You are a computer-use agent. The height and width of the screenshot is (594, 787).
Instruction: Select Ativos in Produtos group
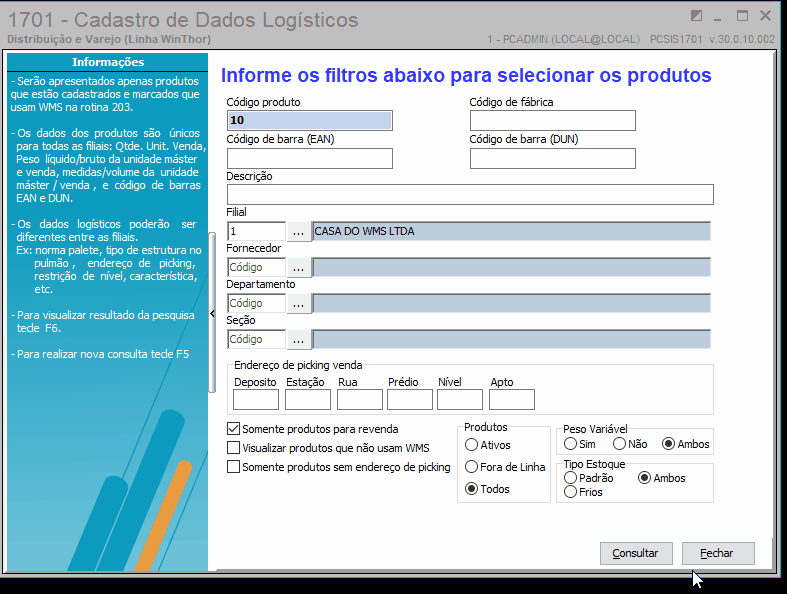[471, 445]
